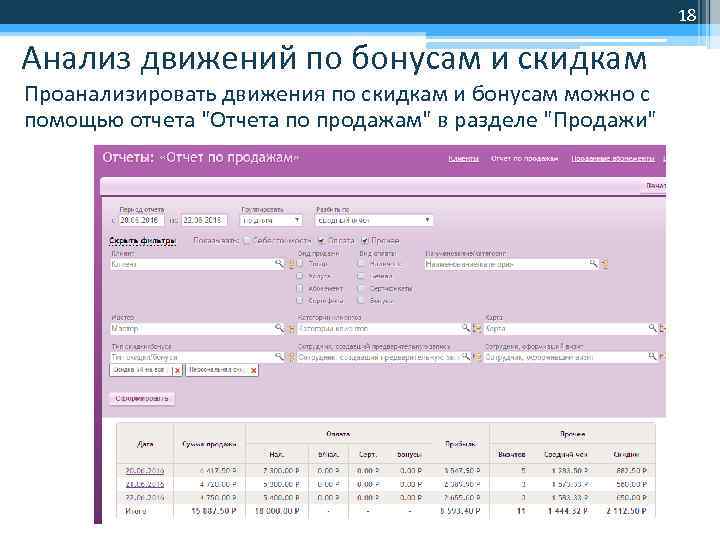The width and height of the screenshot is (720, 540).
Task: Open the Разбить по dropdown
Action: pos(374,220)
